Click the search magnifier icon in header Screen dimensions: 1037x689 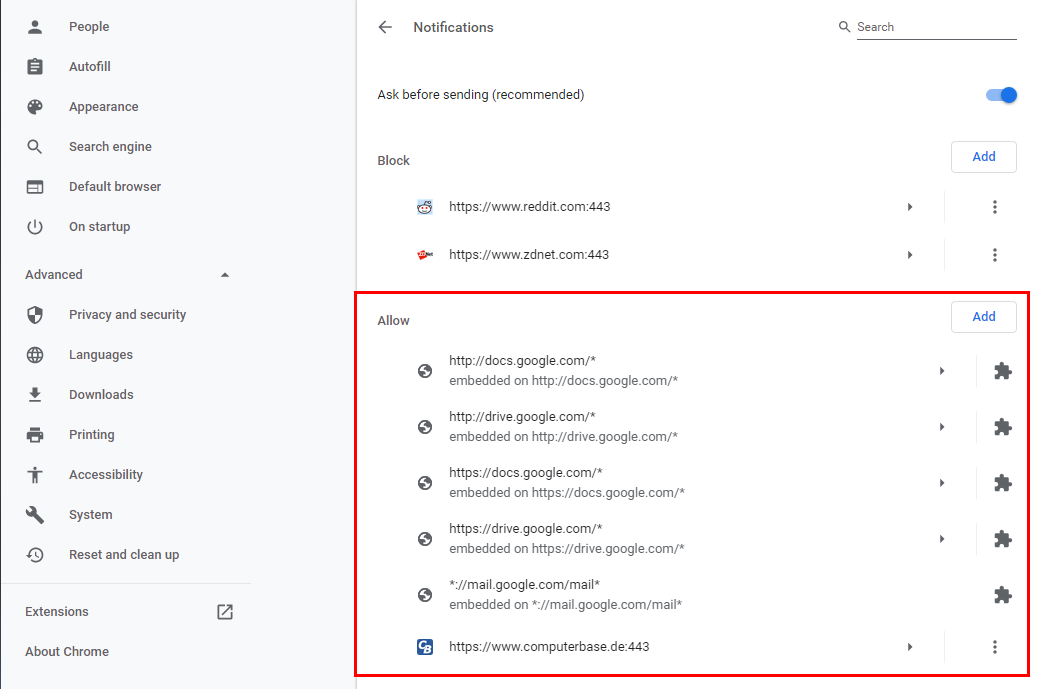point(844,27)
